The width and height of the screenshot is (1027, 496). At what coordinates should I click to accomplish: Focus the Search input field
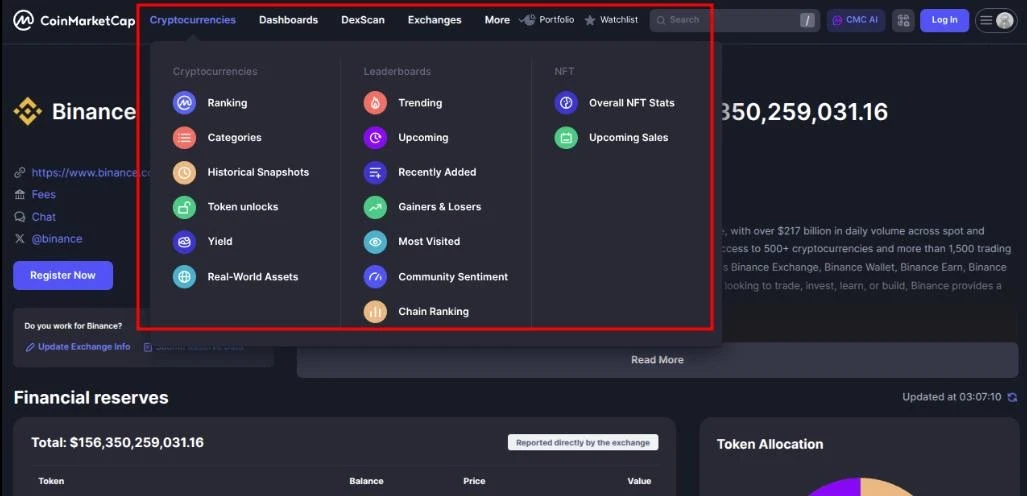(734, 20)
